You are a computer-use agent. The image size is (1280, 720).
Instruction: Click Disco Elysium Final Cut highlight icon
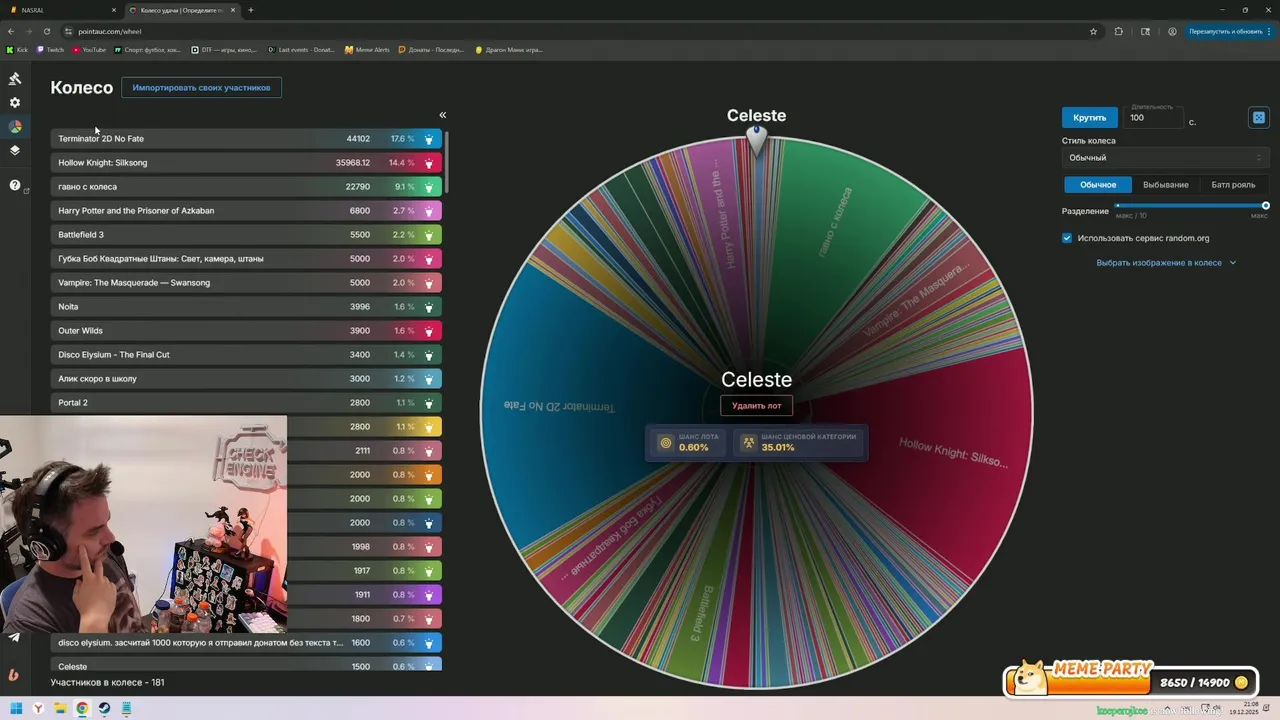[x=429, y=355]
